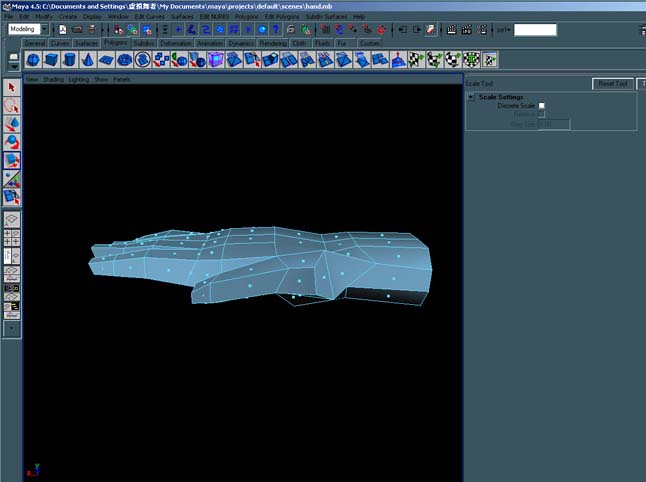Switch to single perspective view layout
This screenshot has height=482, width=646.
(12, 219)
